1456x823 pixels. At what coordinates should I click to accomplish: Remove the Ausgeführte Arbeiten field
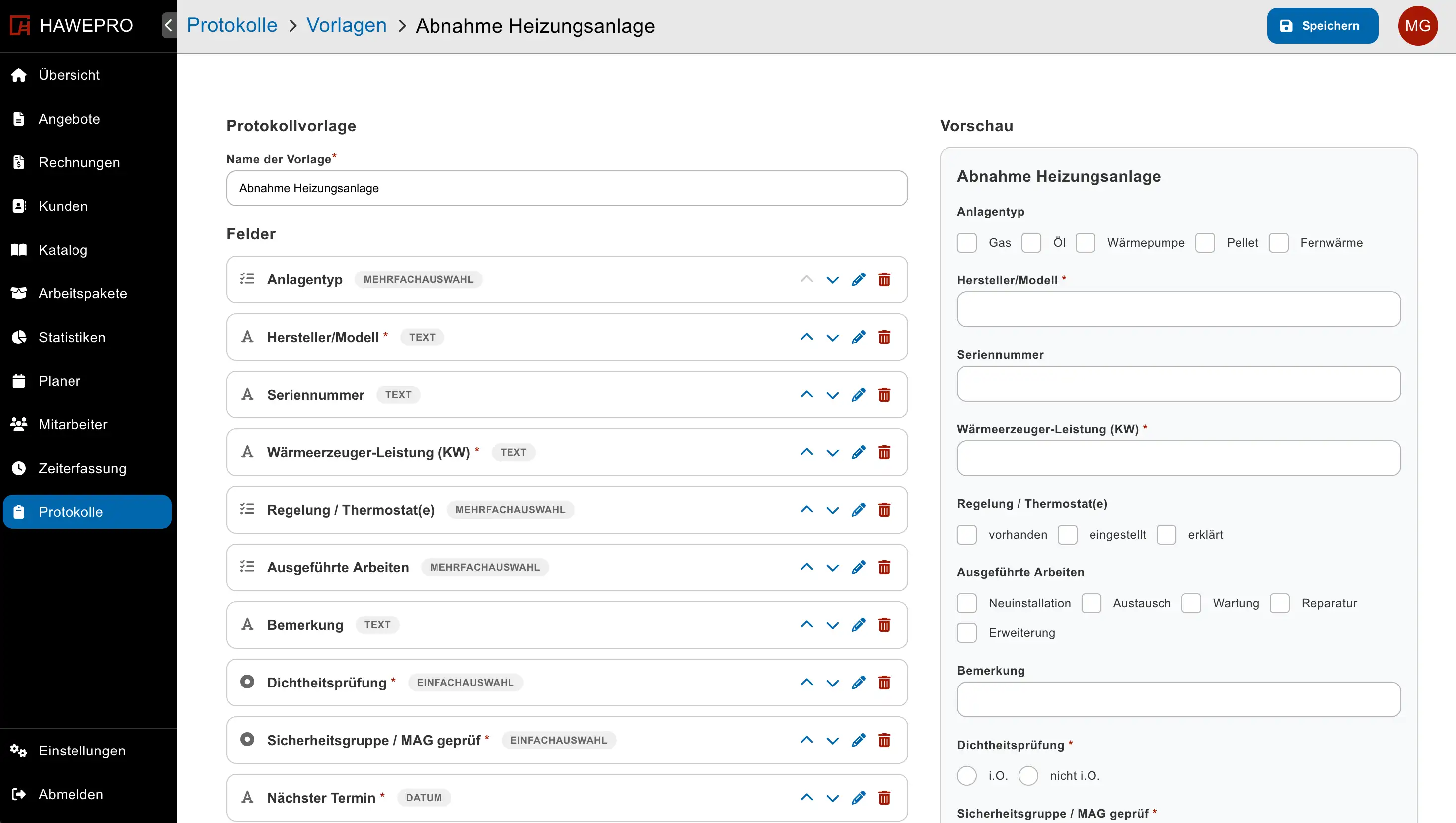[884, 567]
